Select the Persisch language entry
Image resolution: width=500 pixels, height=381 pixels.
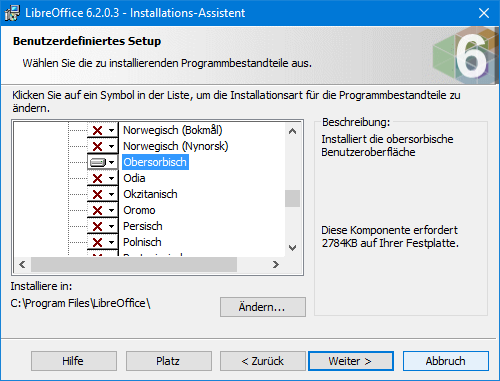pos(143,226)
